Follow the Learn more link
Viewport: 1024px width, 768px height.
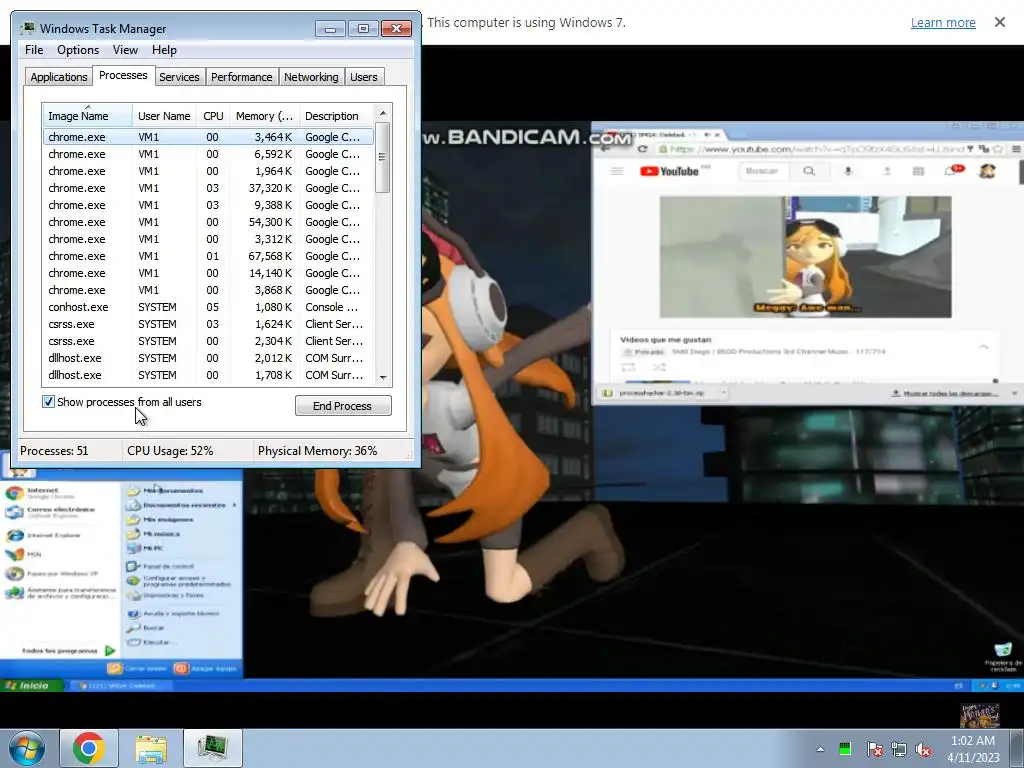(x=943, y=22)
